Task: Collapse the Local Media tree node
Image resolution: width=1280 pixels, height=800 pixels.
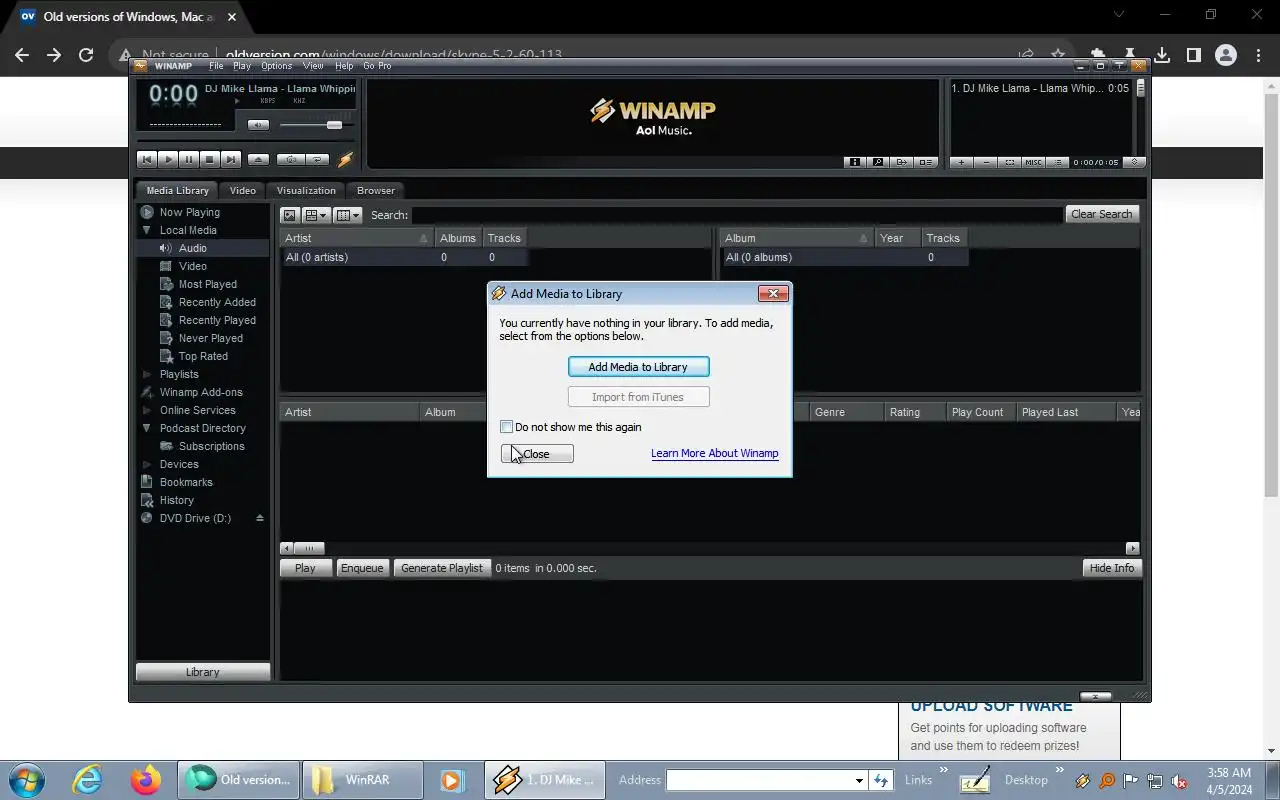Action: coord(147,230)
